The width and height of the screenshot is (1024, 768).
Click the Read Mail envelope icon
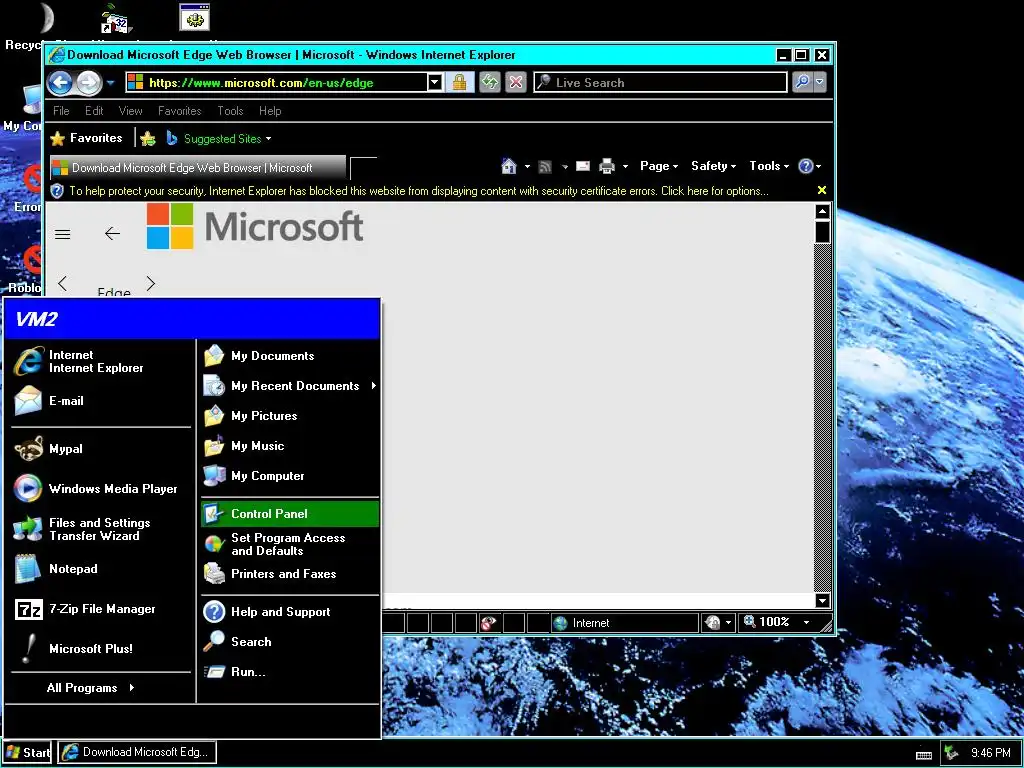click(x=583, y=166)
